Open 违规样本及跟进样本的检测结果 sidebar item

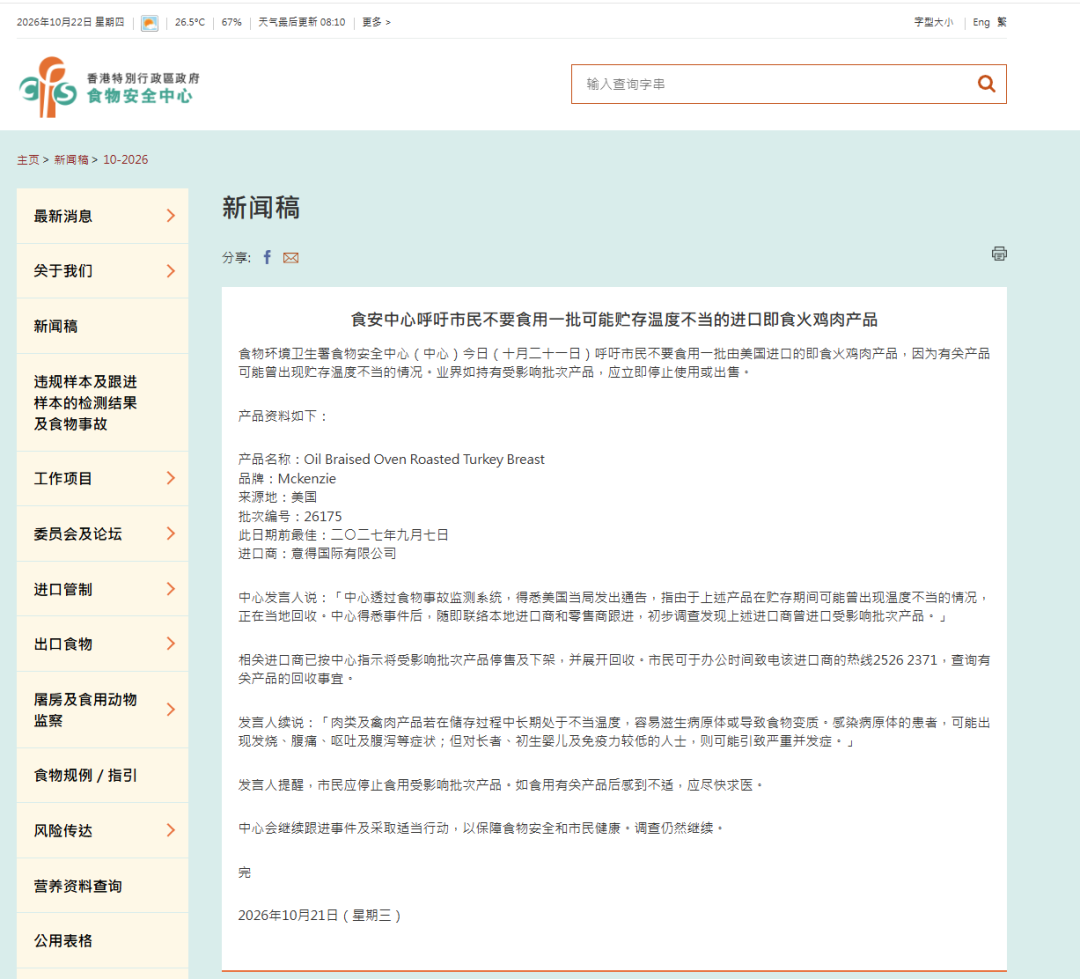coord(85,402)
